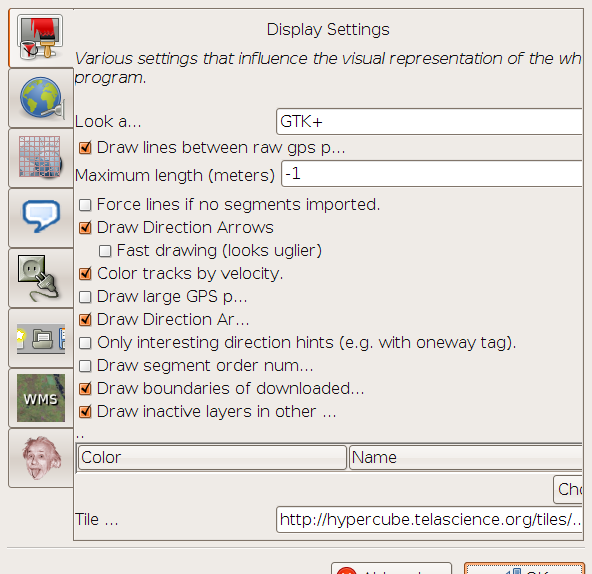Disable Draw lines between raw gps points

click(x=85, y=148)
